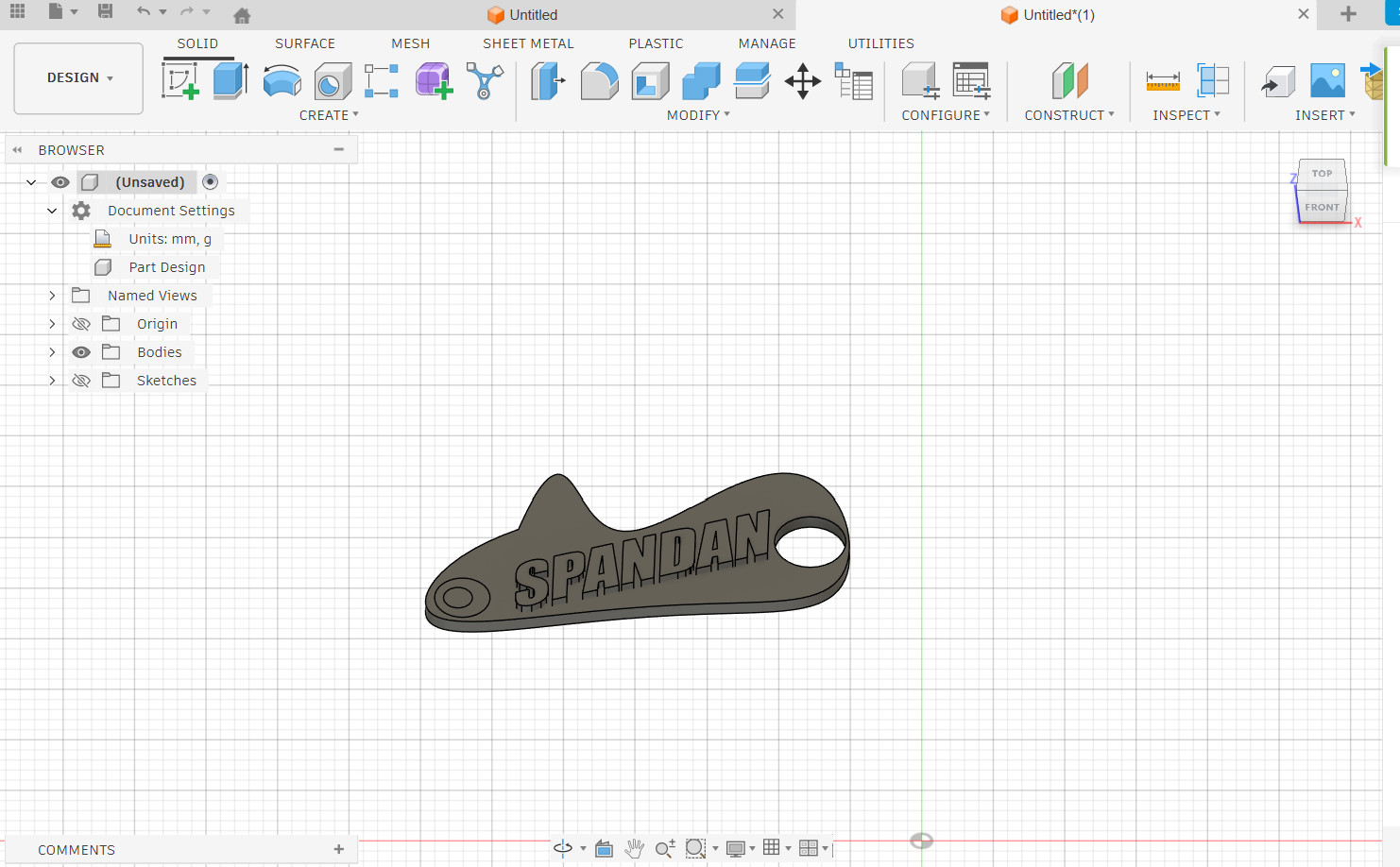
Task: Activate the (Unsaved) component radio button
Action: (211, 182)
